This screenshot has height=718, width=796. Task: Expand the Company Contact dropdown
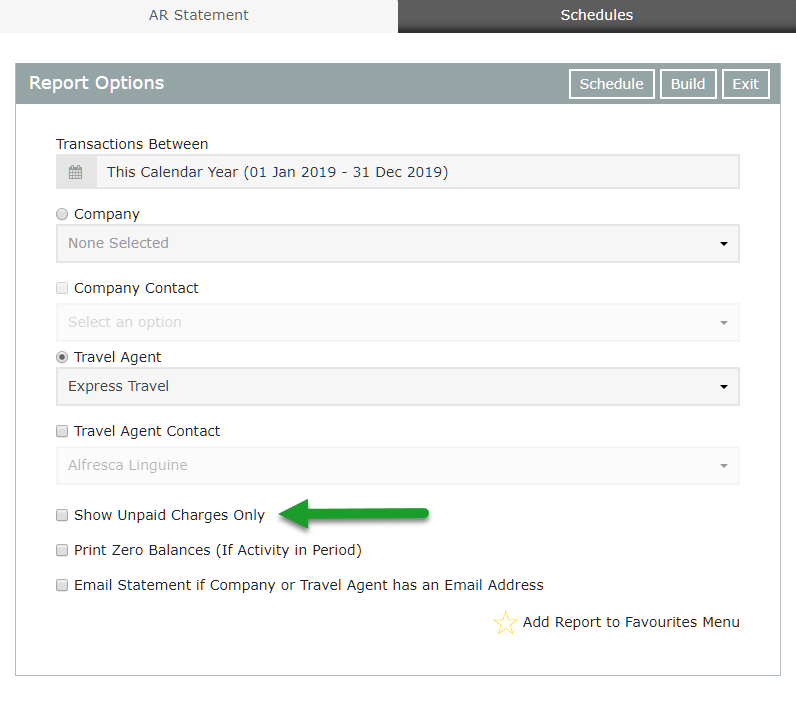click(x=397, y=322)
